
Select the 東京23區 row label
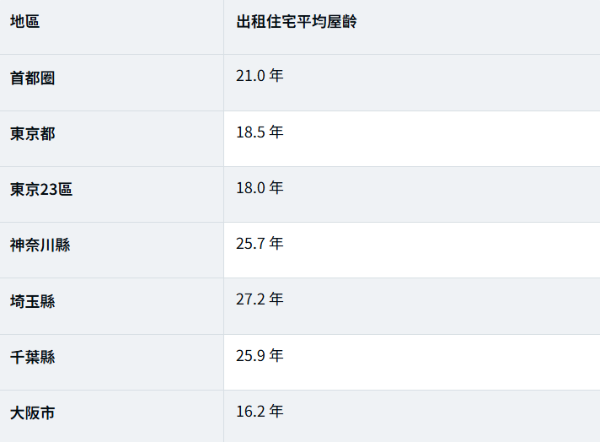[x=41, y=189]
